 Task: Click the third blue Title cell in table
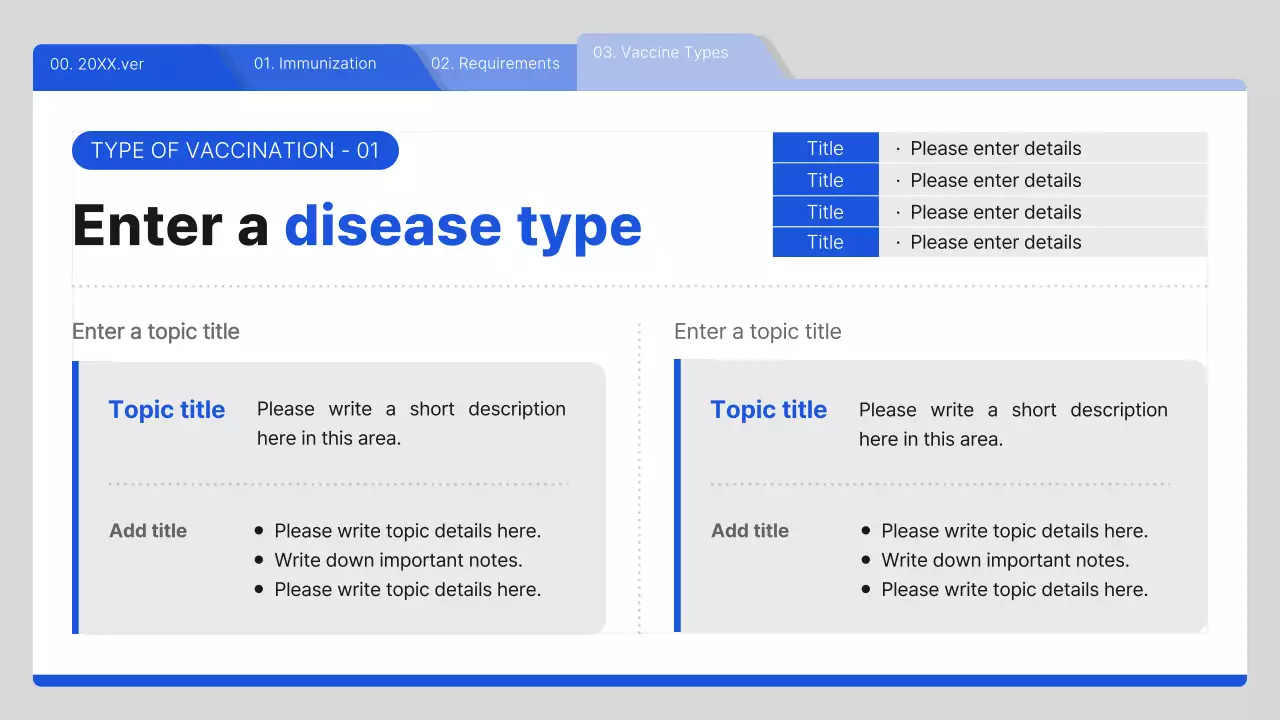(825, 212)
